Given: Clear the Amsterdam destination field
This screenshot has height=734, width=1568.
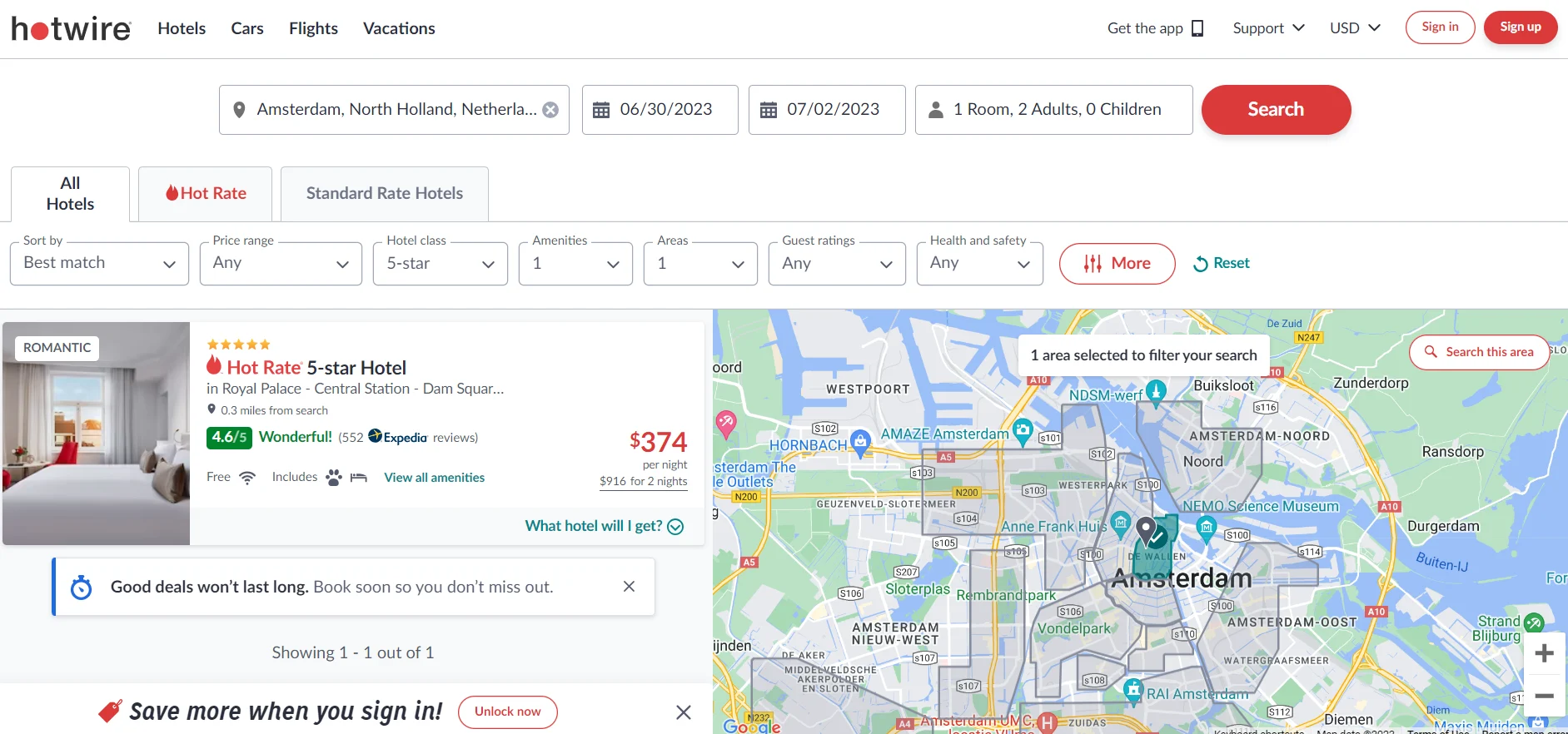Looking at the screenshot, I should [x=550, y=110].
